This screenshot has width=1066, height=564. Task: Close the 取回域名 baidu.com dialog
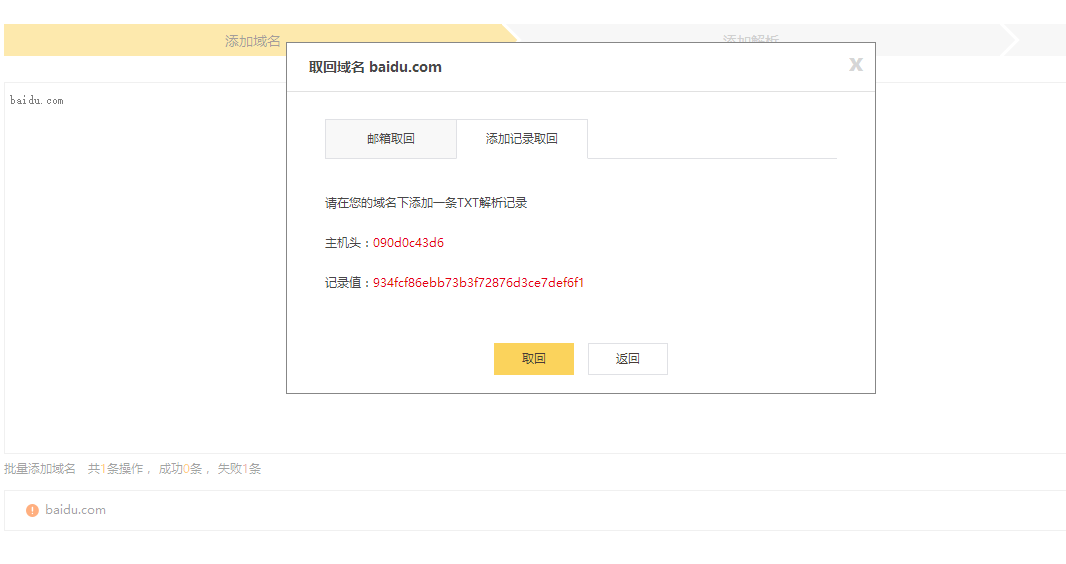point(855,65)
